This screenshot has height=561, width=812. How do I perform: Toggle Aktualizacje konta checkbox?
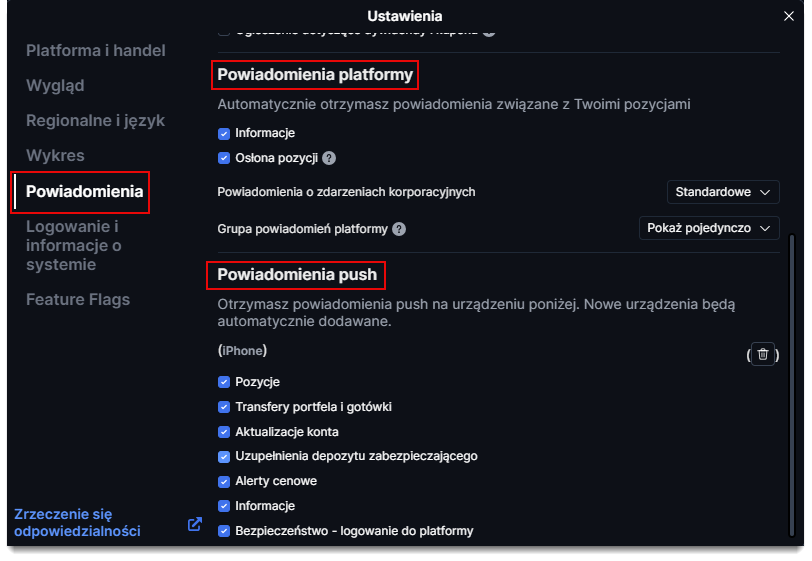pyautogui.click(x=224, y=432)
